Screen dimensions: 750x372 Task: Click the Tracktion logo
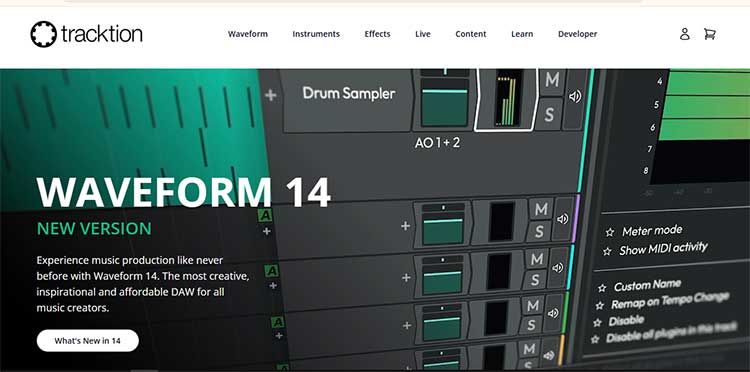[87, 34]
